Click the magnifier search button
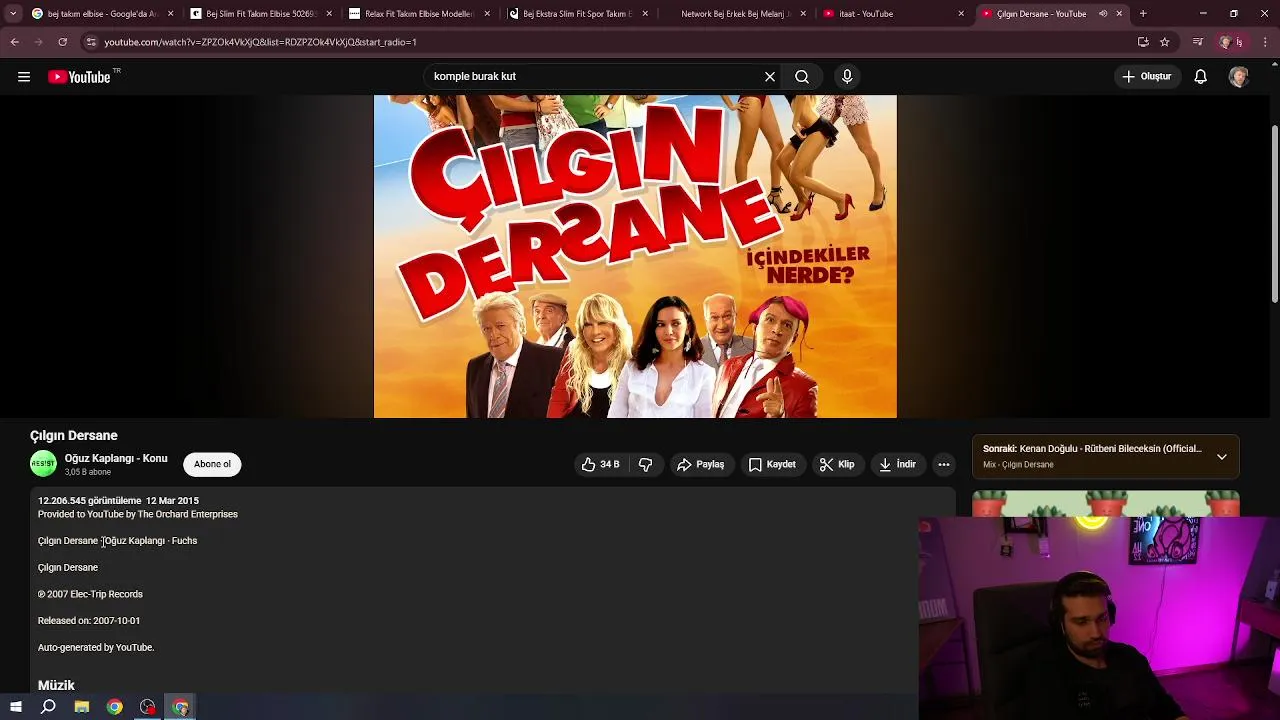This screenshot has height=720, width=1280. coord(802,77)
